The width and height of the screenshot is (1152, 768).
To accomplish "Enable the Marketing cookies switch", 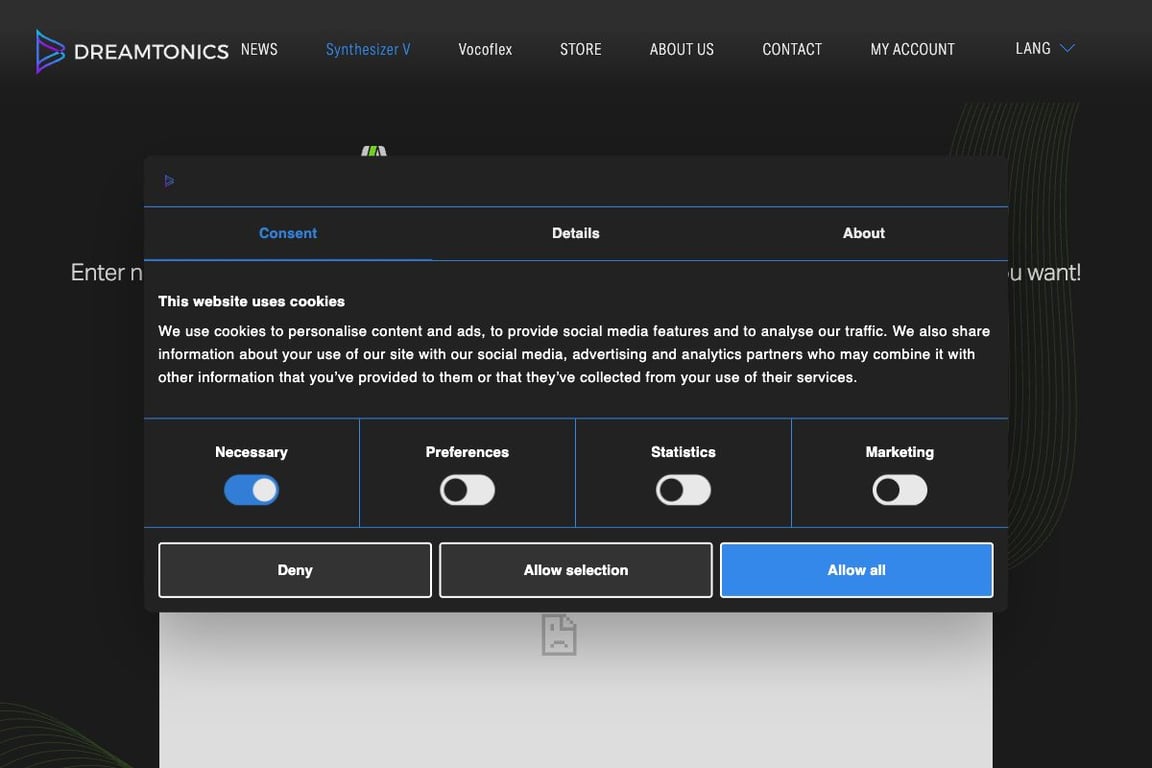I will [x=899, y=490].
